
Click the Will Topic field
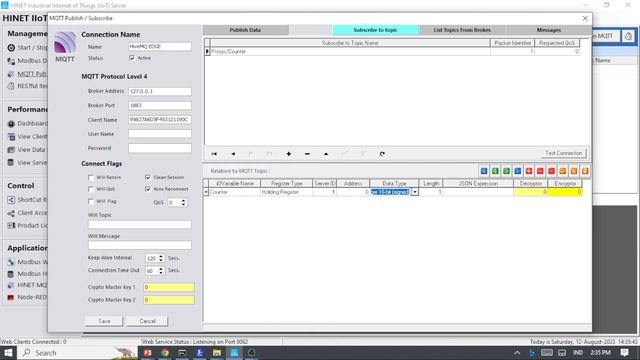pyautogui.click(x=140, y=224)
